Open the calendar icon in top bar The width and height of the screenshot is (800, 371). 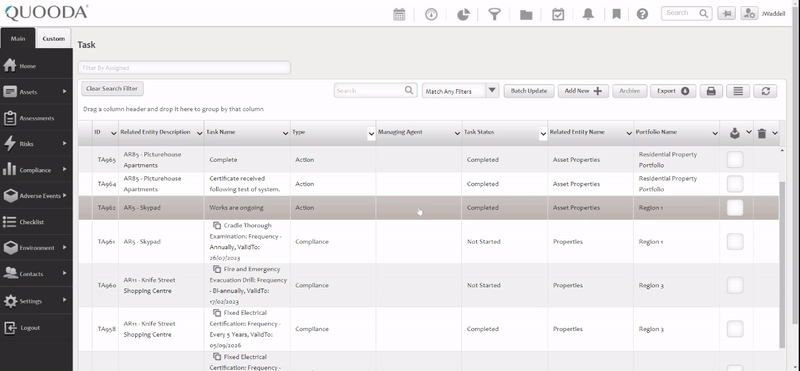399,14
